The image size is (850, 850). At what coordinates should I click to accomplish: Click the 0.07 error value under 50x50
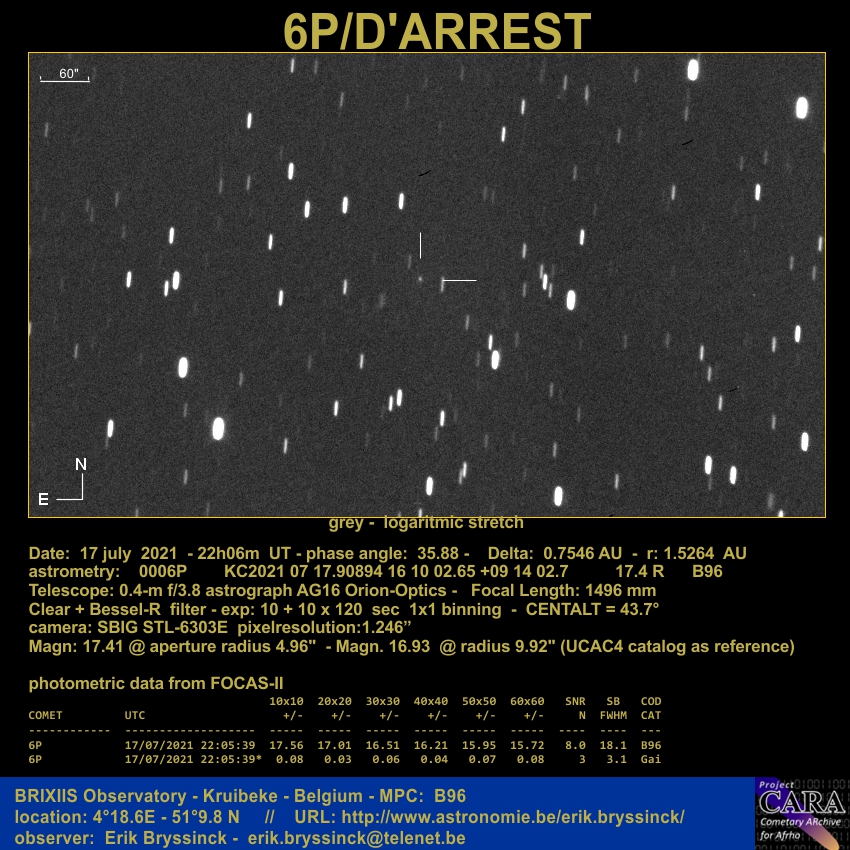482,759
